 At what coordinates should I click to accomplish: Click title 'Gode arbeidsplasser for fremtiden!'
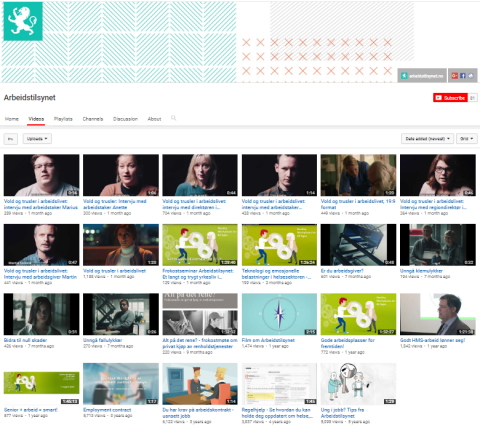[348, 343]
